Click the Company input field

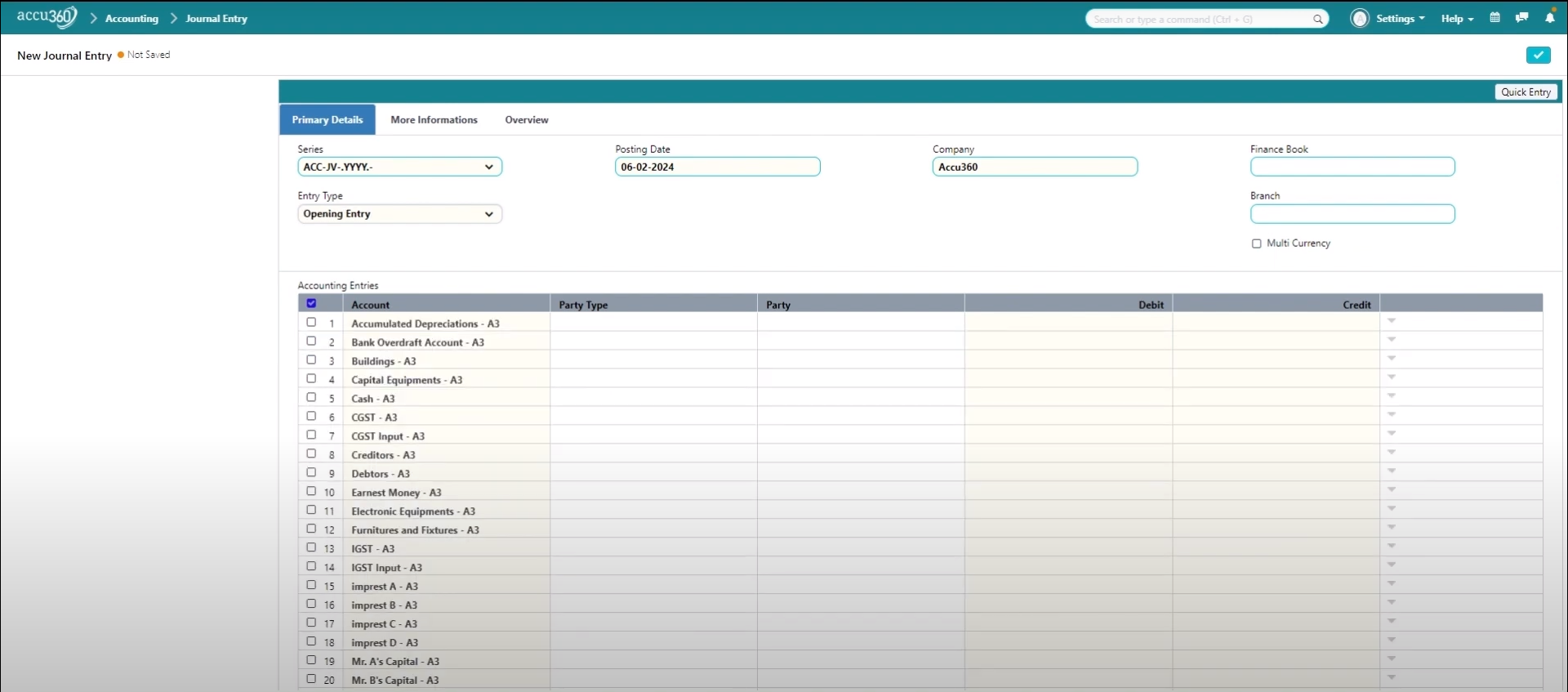1035,167
